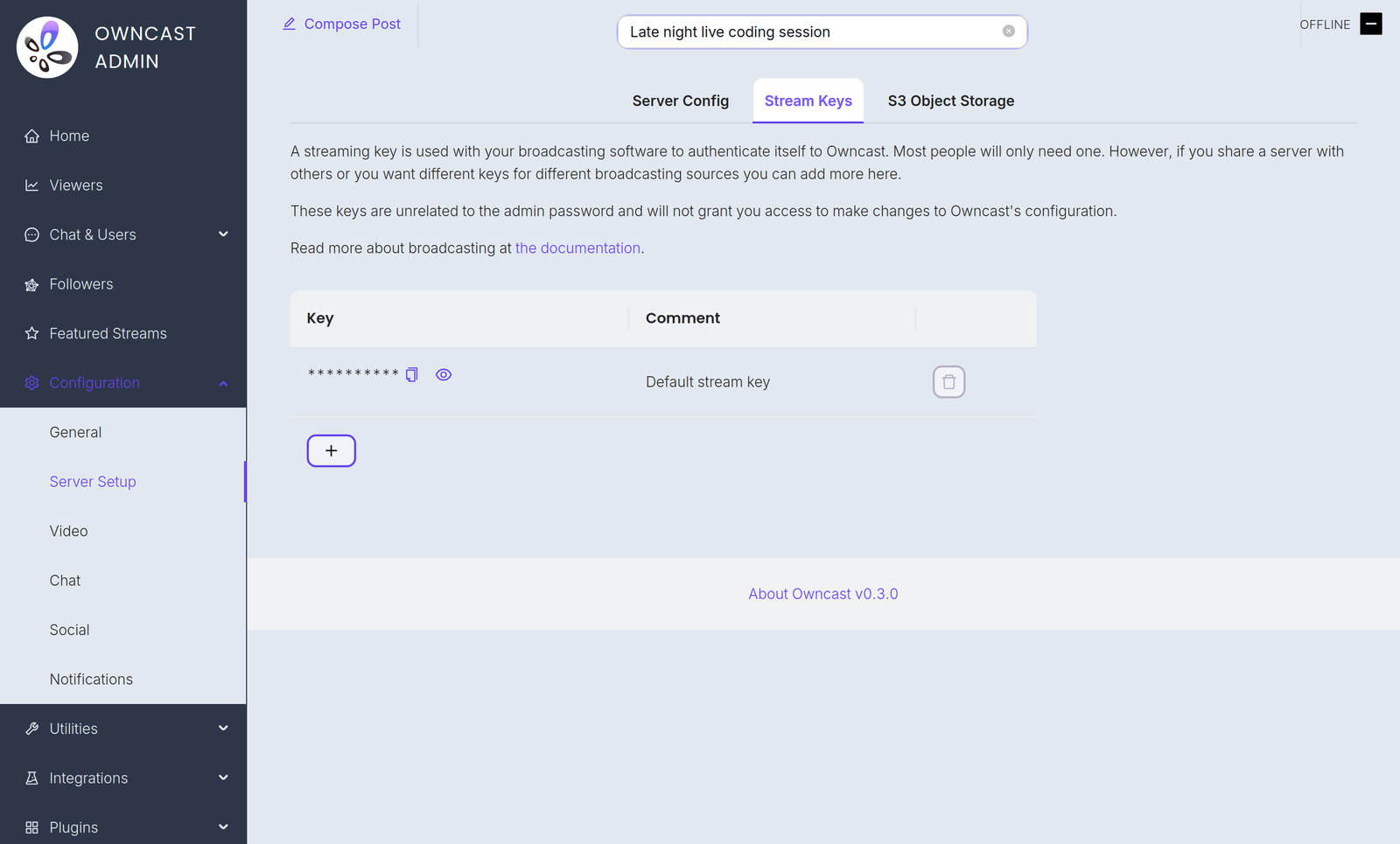Open the Notifications configuration page
The height and width of the screenshot is (844, 1400).
tap(123, 680)
